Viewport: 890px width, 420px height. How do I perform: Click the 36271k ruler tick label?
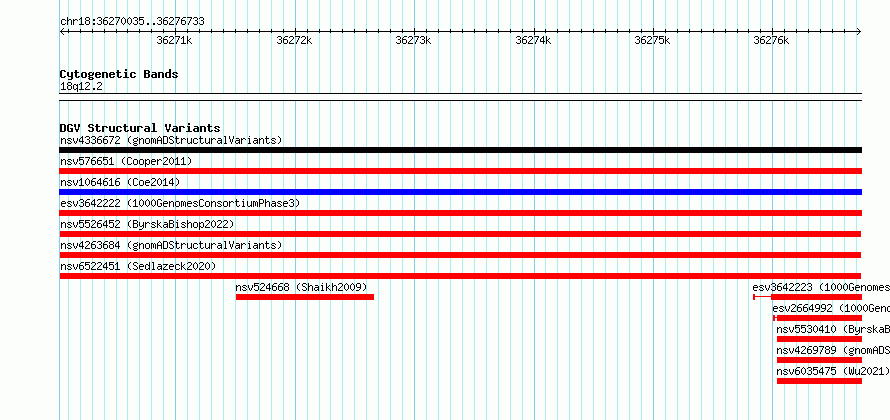174,40
